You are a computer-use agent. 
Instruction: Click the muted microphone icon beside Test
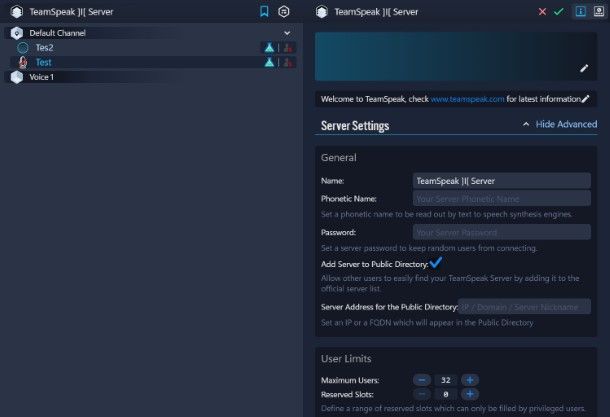23,62
